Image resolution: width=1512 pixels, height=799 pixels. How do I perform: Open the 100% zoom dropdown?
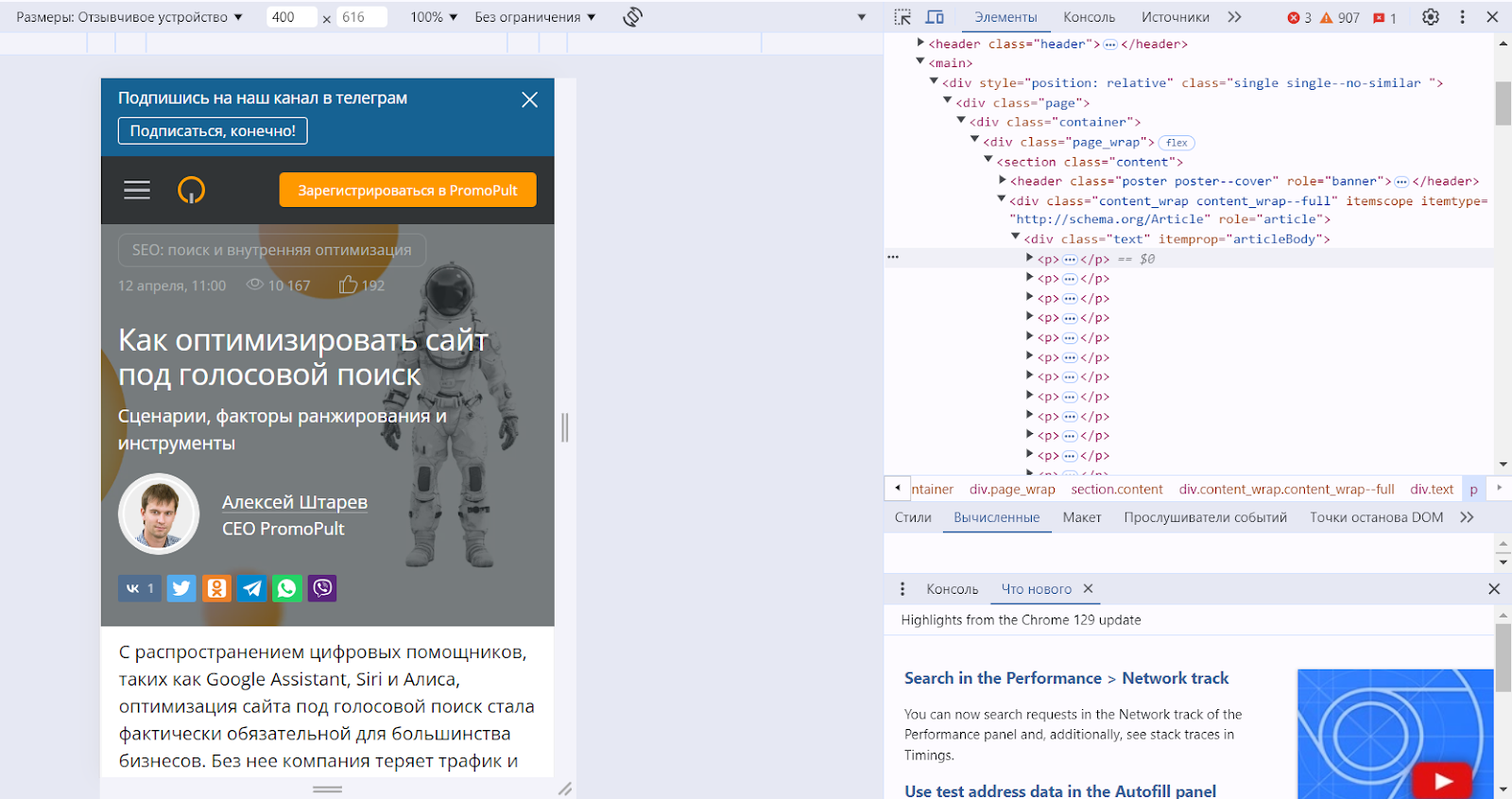[434, 17]
